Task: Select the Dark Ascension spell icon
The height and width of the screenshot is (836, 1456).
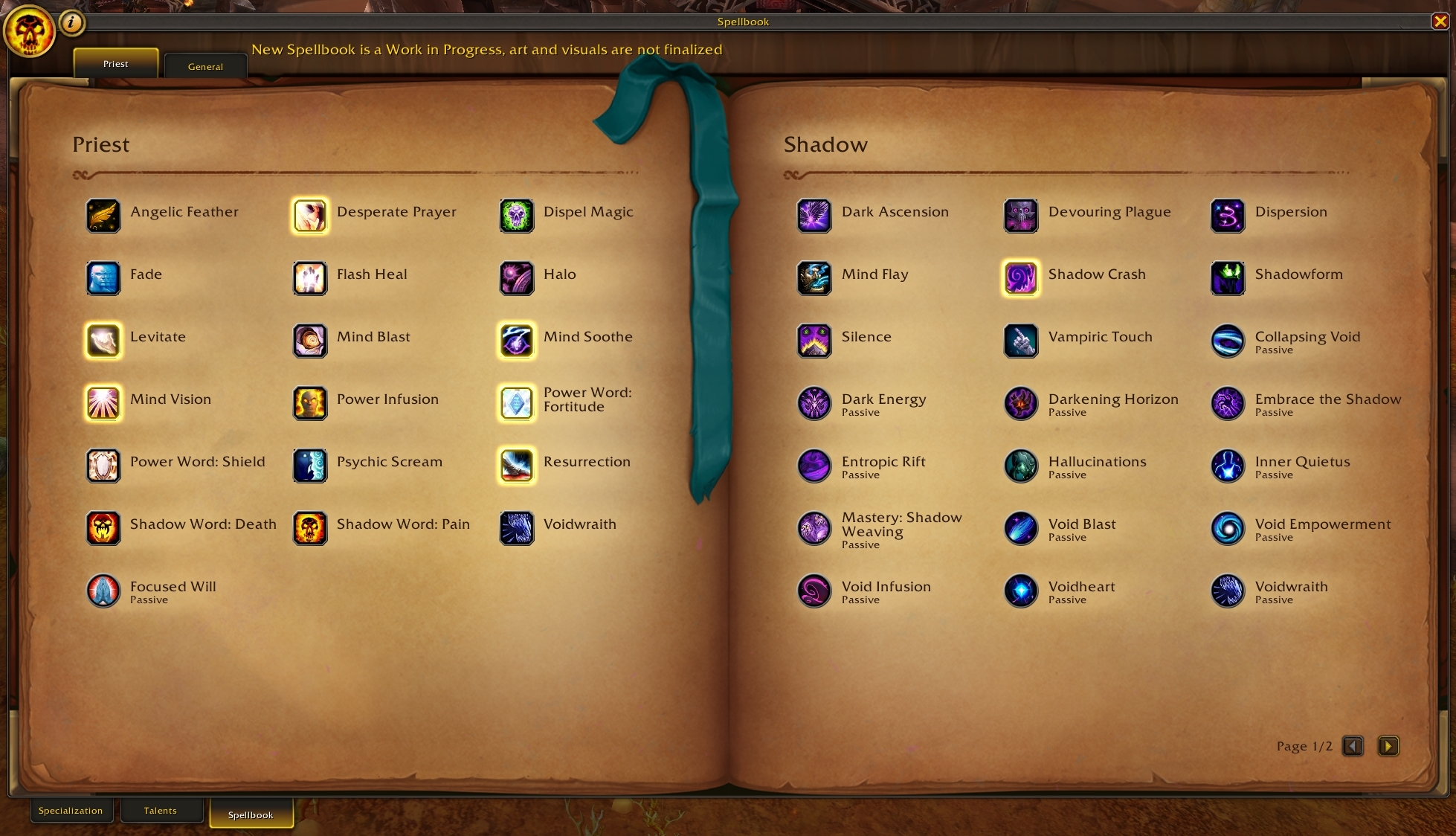Action: click(x=815, y=212)
